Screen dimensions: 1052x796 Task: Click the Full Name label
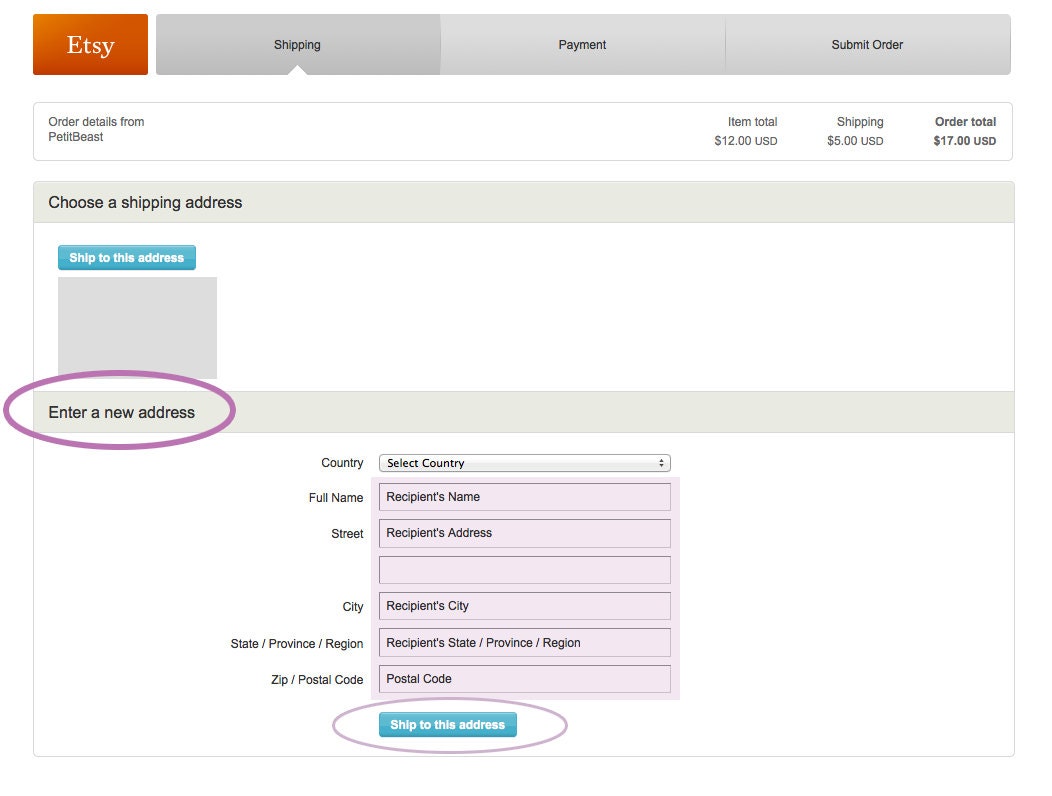(336, 497)
